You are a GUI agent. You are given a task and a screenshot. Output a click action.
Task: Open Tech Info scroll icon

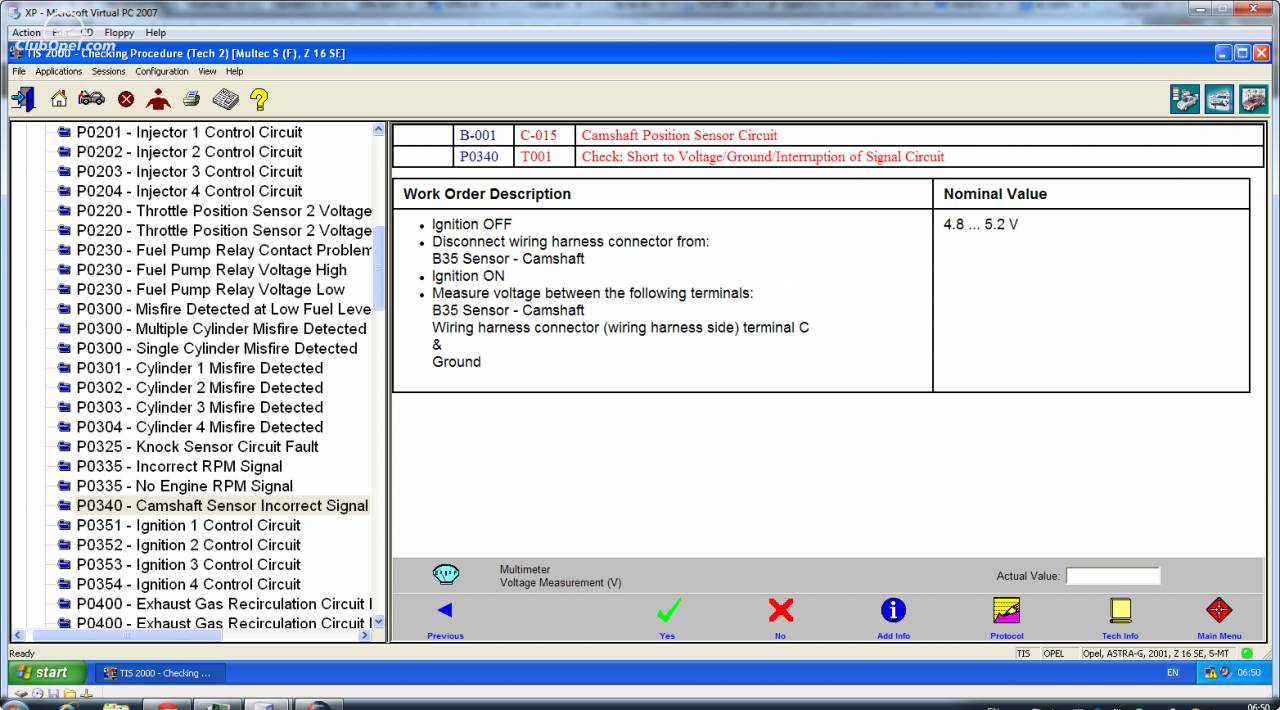coord(1120,610)
